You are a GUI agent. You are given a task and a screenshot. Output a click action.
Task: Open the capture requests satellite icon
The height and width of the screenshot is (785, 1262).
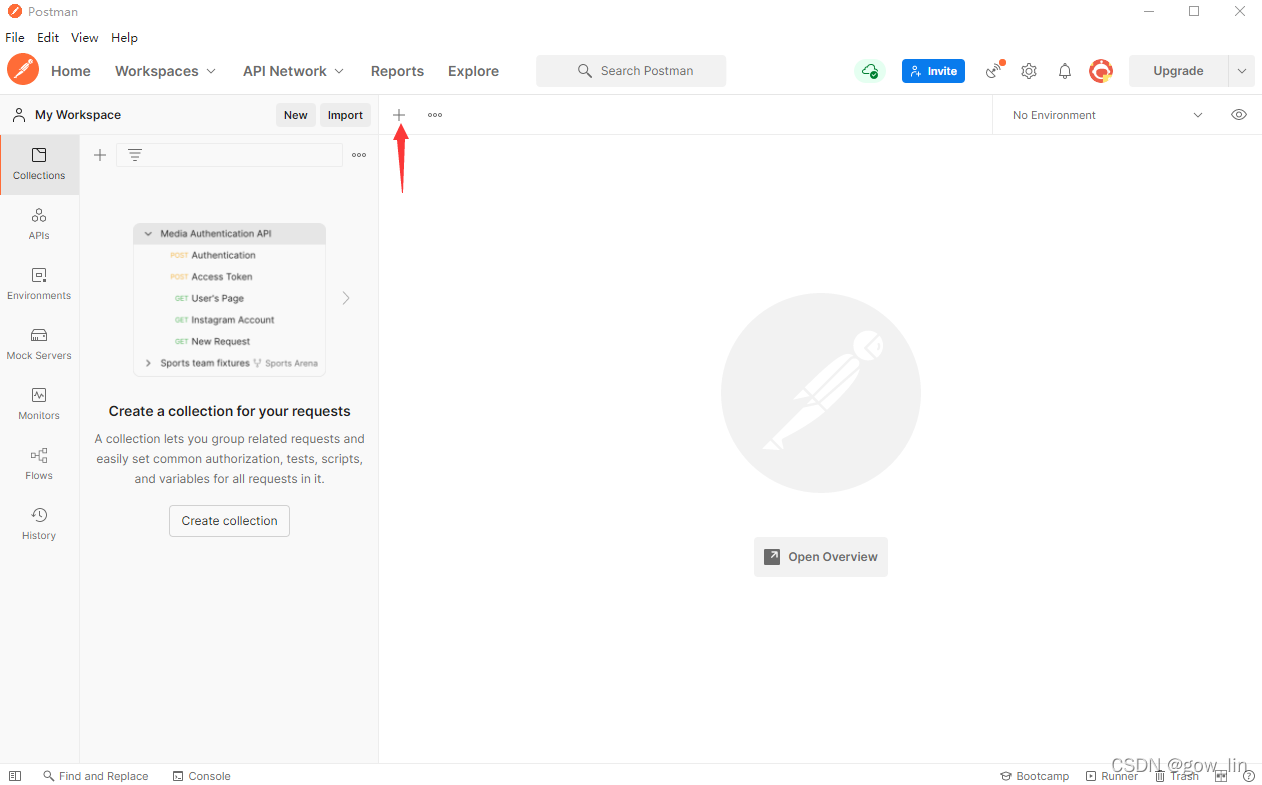tap(994, 70)
